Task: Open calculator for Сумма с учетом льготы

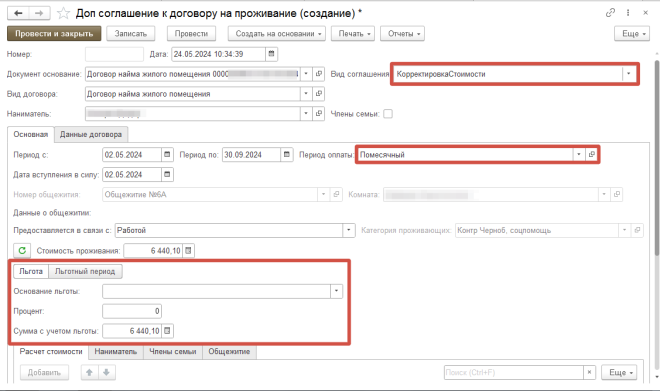Action: click(167, 331)
